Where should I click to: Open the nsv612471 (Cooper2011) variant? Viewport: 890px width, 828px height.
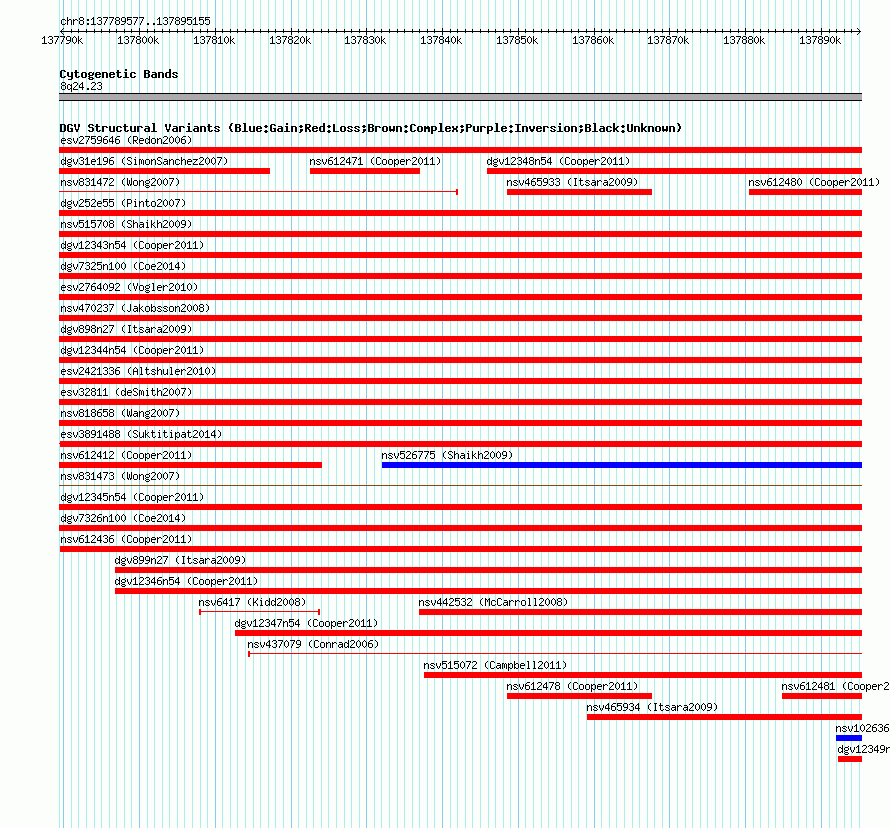(375, 161)
